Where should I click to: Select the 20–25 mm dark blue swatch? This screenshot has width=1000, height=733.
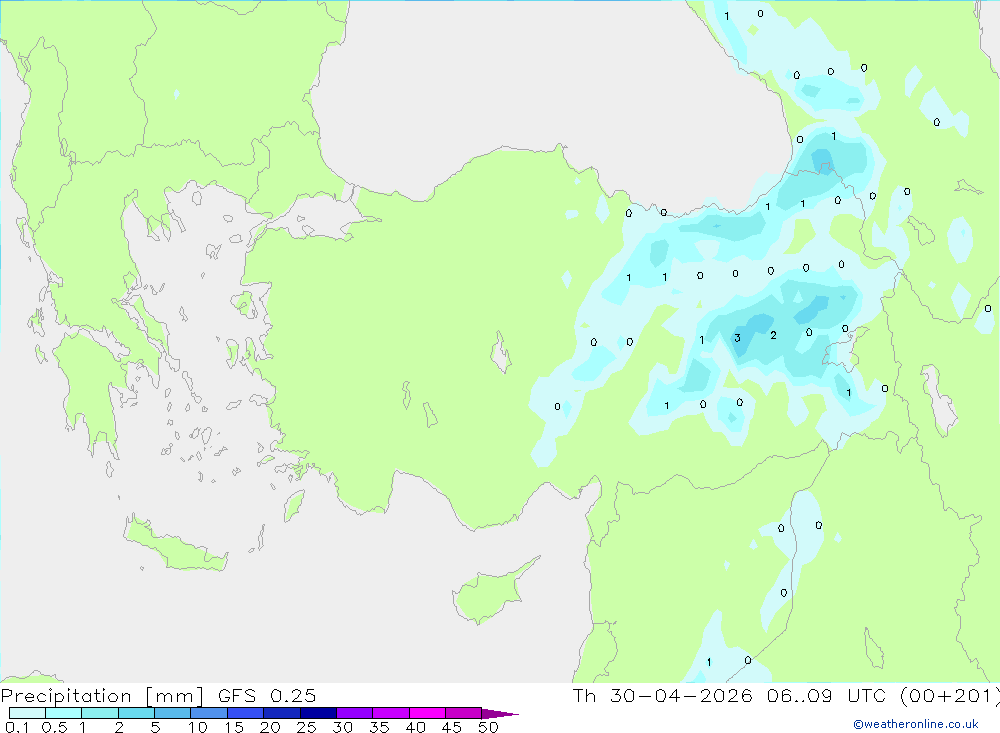point(282,713)
